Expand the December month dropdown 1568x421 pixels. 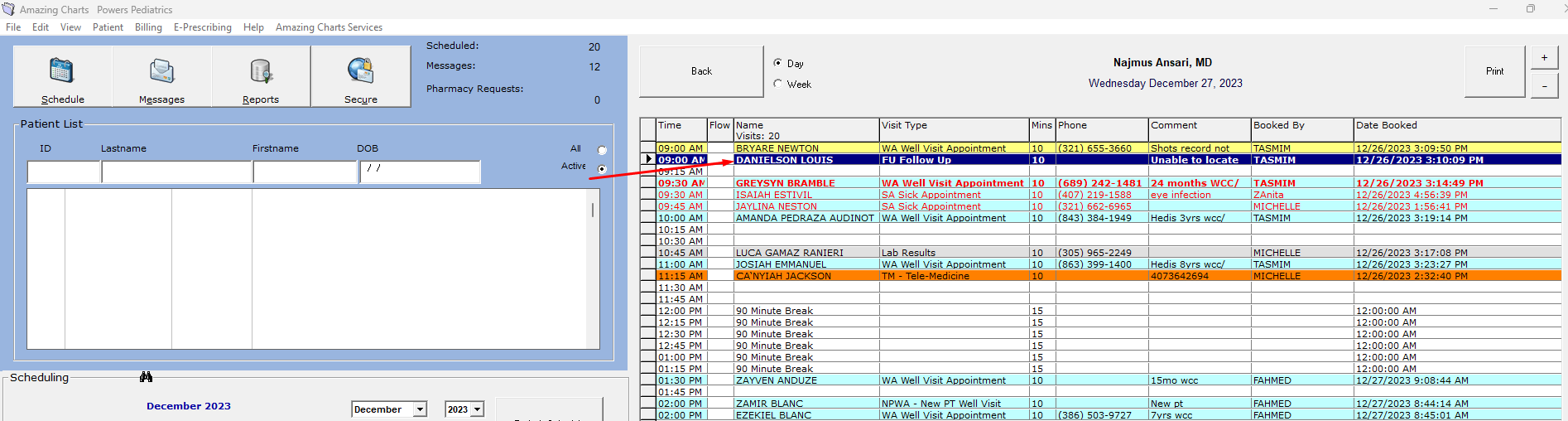(x=420, y=409)
